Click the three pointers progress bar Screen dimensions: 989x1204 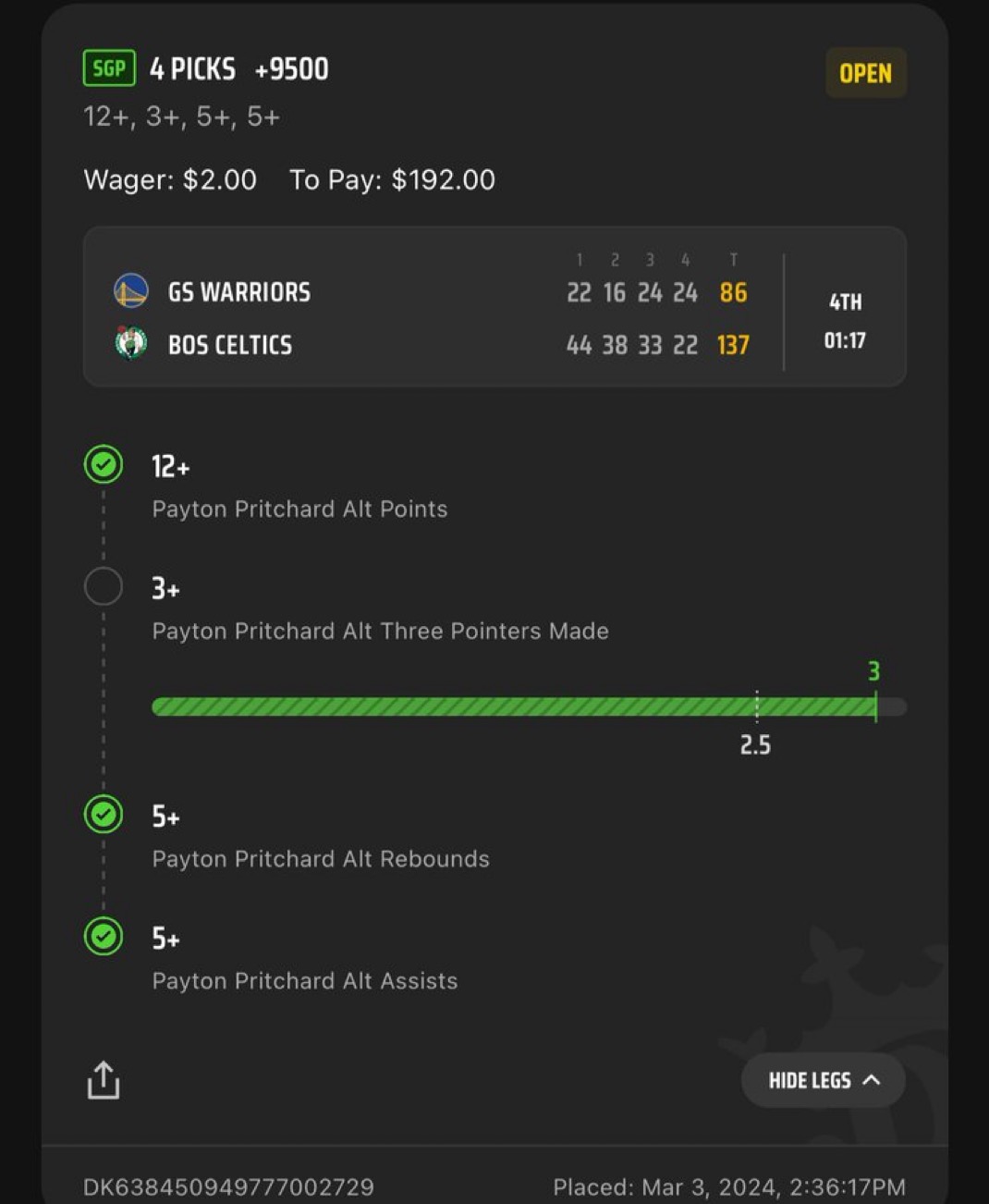[x=529, y=707]
